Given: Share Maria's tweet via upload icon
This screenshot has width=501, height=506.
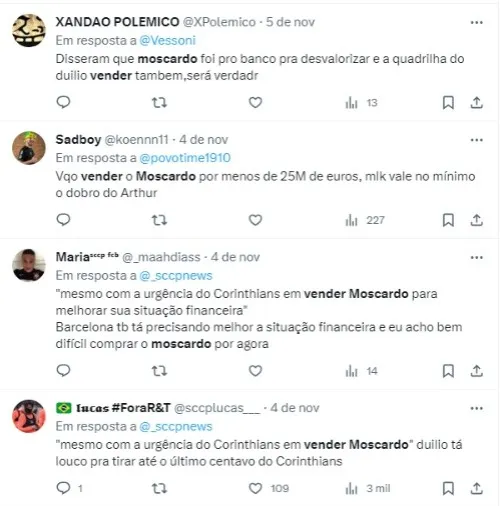Looking at the screenshot, I should [477, 371].
